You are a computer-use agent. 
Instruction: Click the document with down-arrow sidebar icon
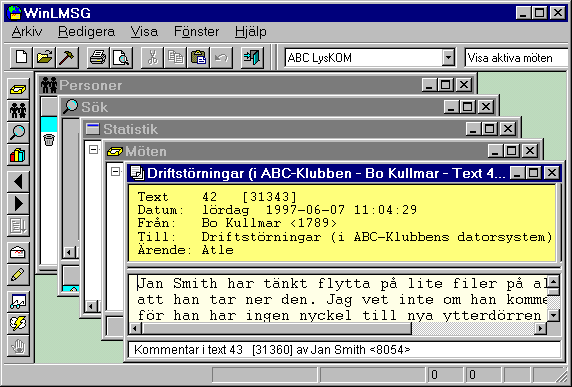18,226
